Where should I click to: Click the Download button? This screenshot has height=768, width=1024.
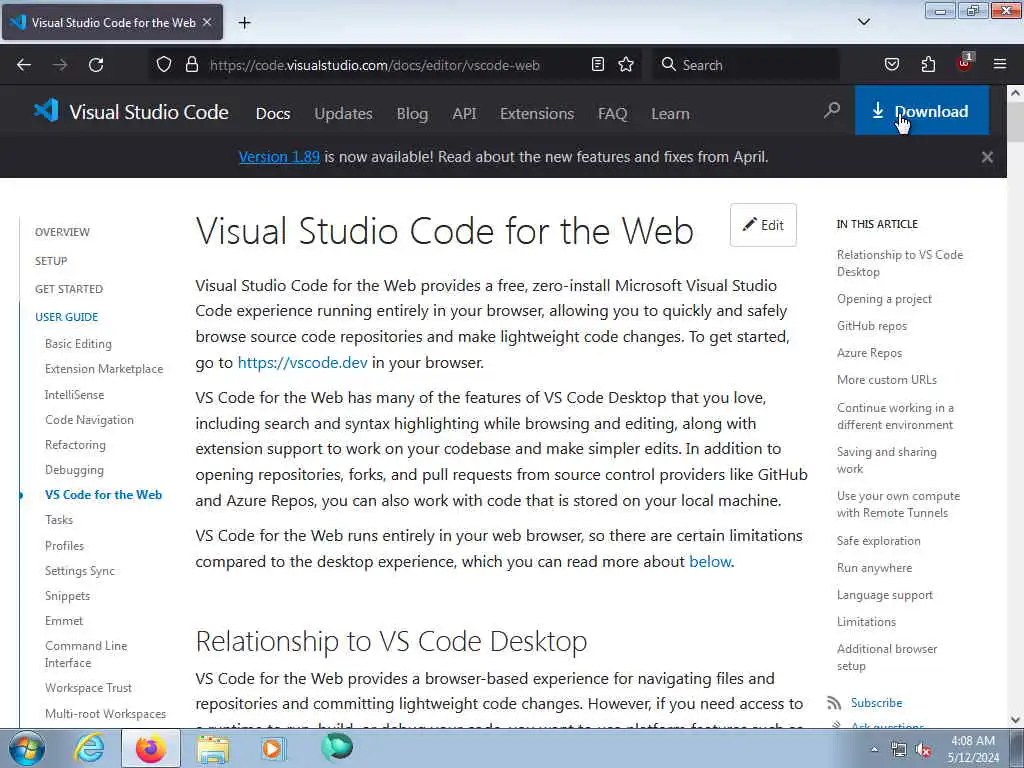click(921, 111)
